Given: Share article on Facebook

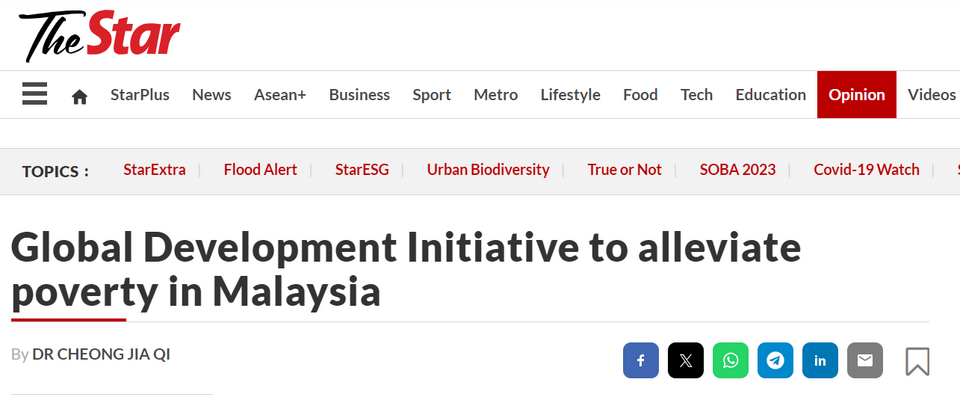Looking at the screenshot, I should [640, 360].
